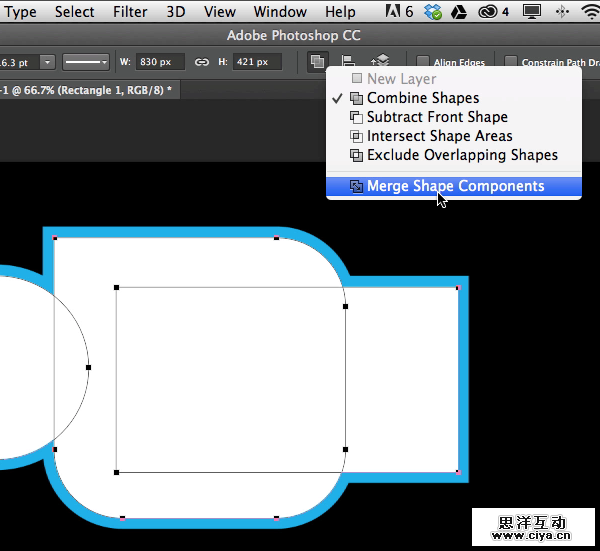
Task: Click the display mirroring menu bar icon
Action: 532,11
